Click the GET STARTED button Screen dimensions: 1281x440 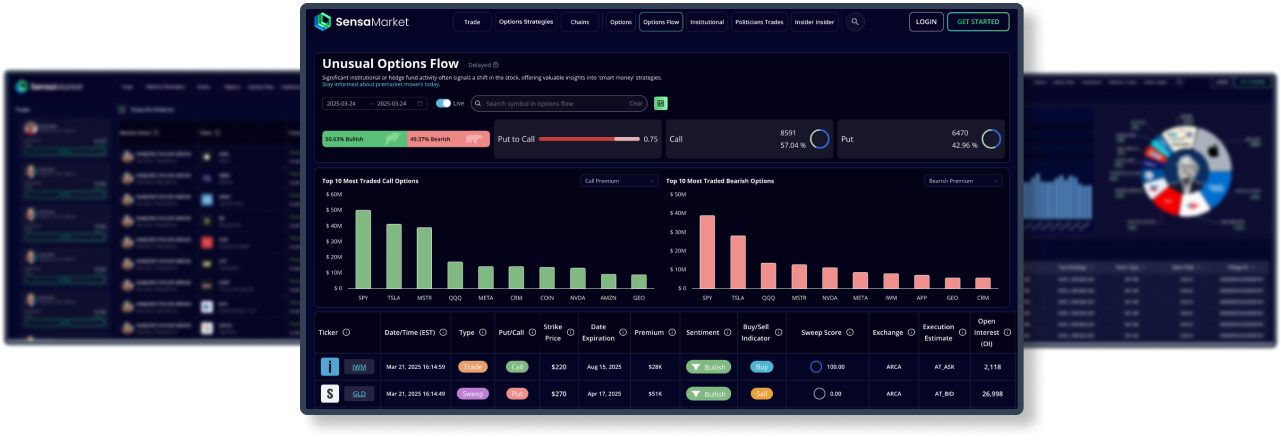[x=978, y=21]
